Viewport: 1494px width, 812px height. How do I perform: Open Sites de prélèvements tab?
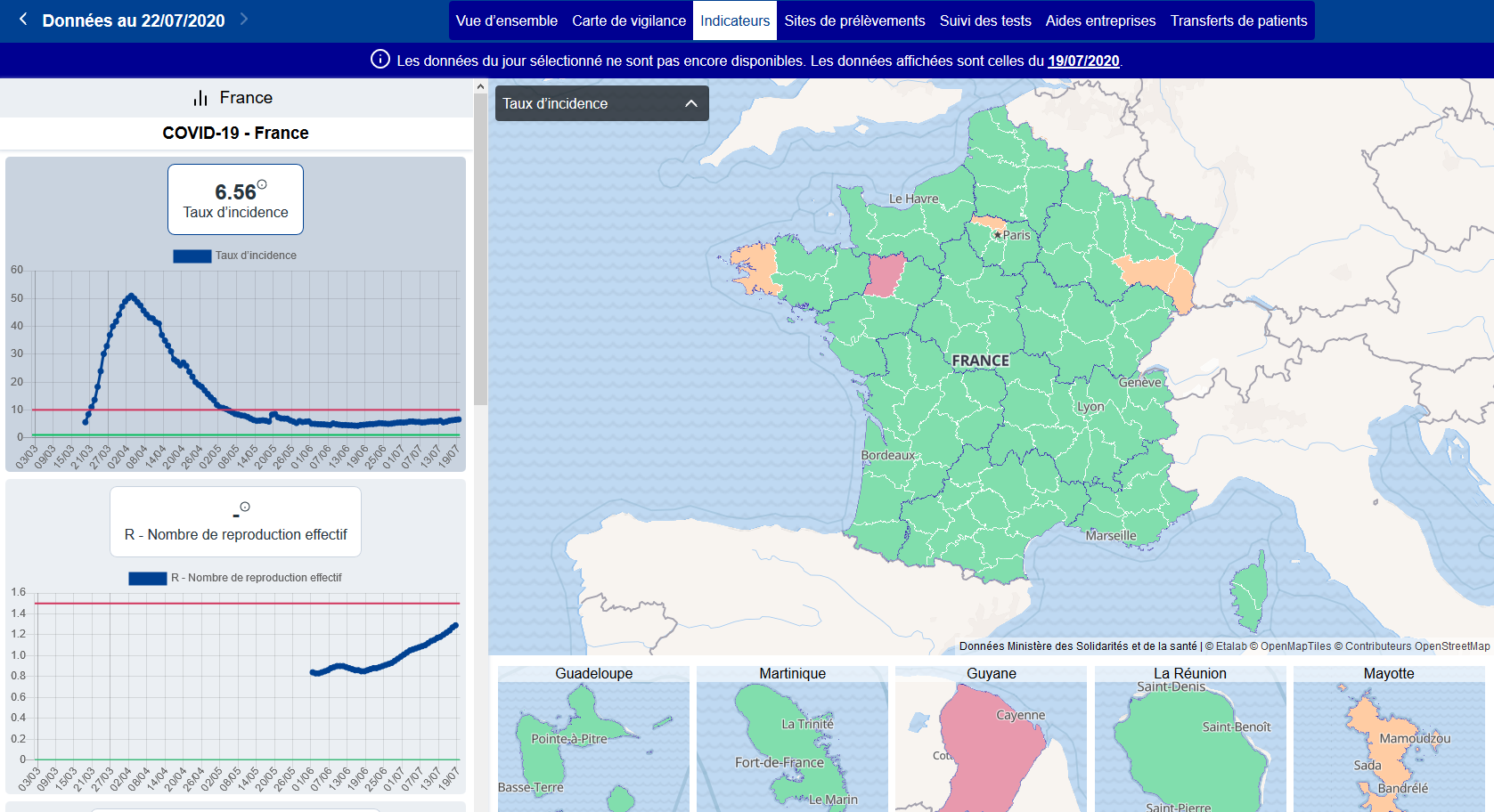pos(854,20)
